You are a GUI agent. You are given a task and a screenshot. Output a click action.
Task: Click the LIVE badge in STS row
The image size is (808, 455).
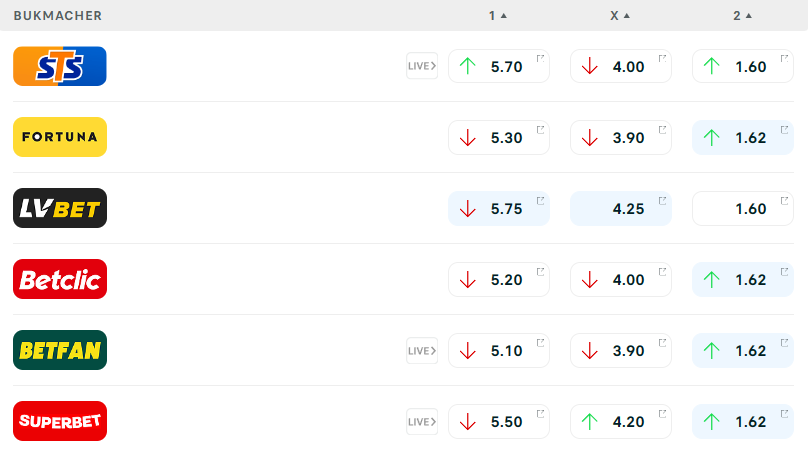coord(422,66)
